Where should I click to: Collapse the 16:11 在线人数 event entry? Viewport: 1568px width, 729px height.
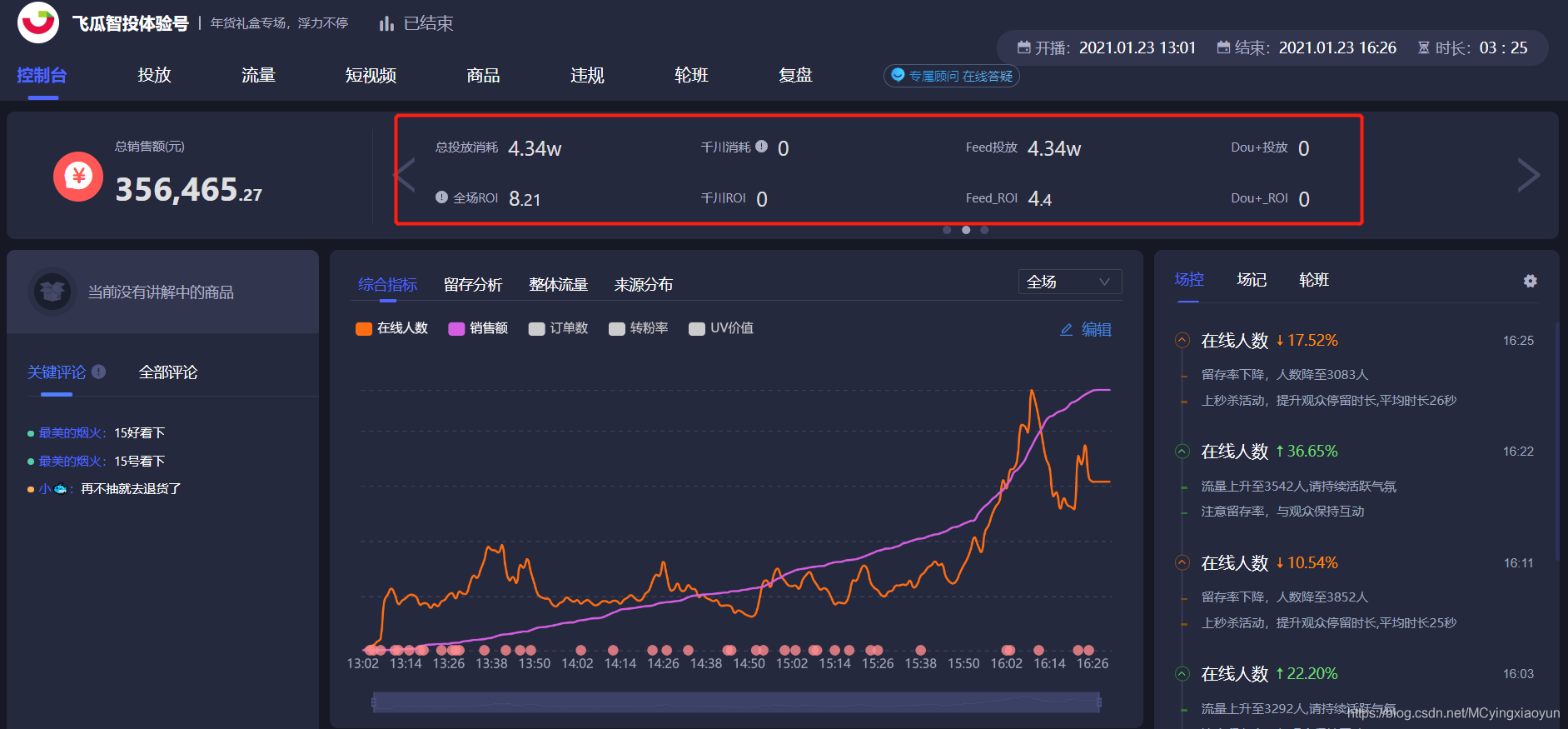[1182, 562]
